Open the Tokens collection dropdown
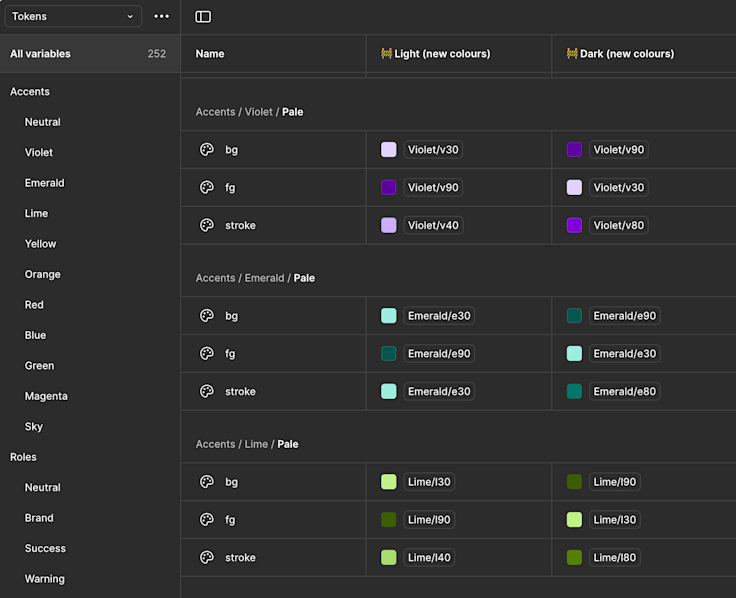The height and width of the screenshot is (598, 736). point(73,17)
